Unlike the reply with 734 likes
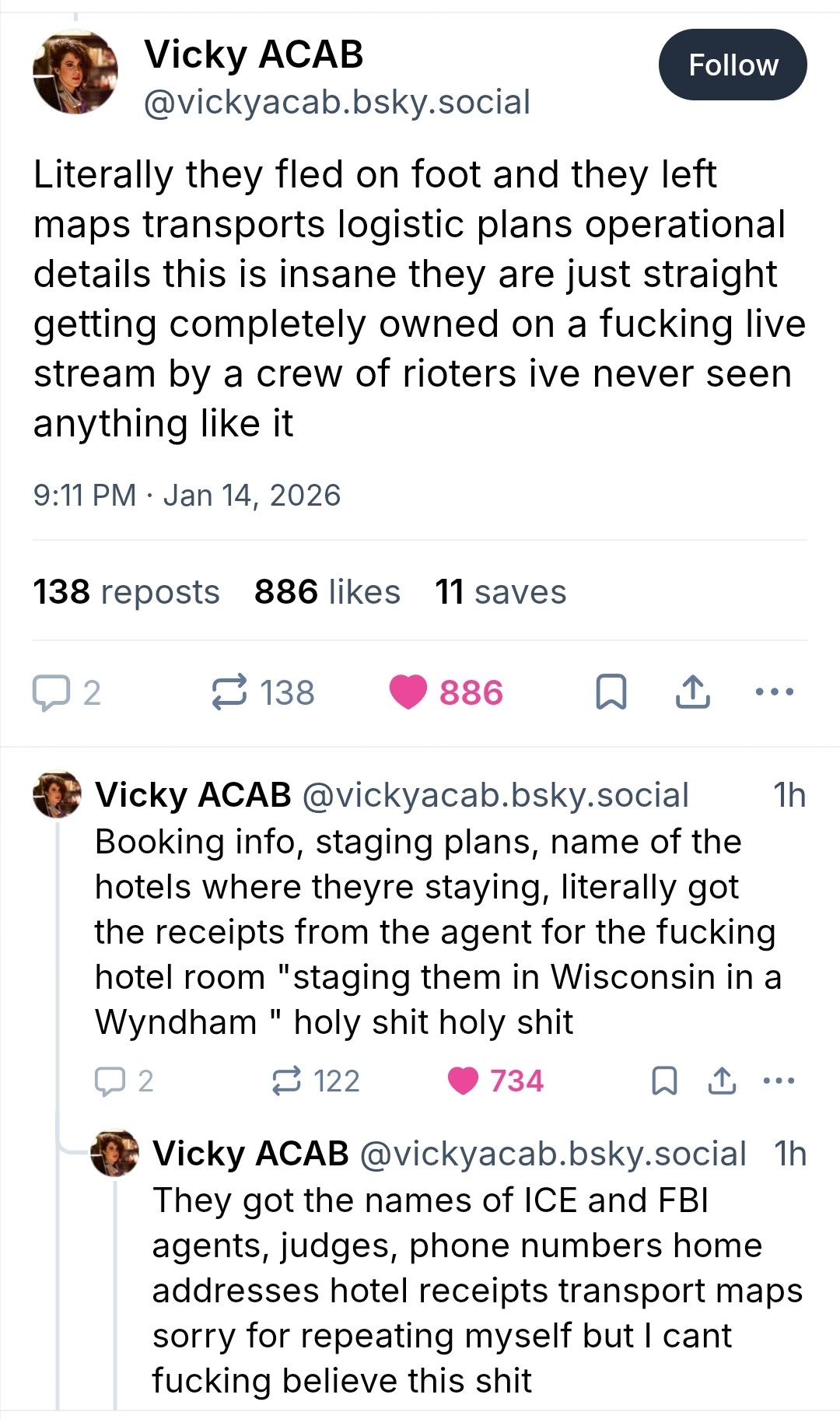Screen dimensions: 840x1419 click(464, 1081)
